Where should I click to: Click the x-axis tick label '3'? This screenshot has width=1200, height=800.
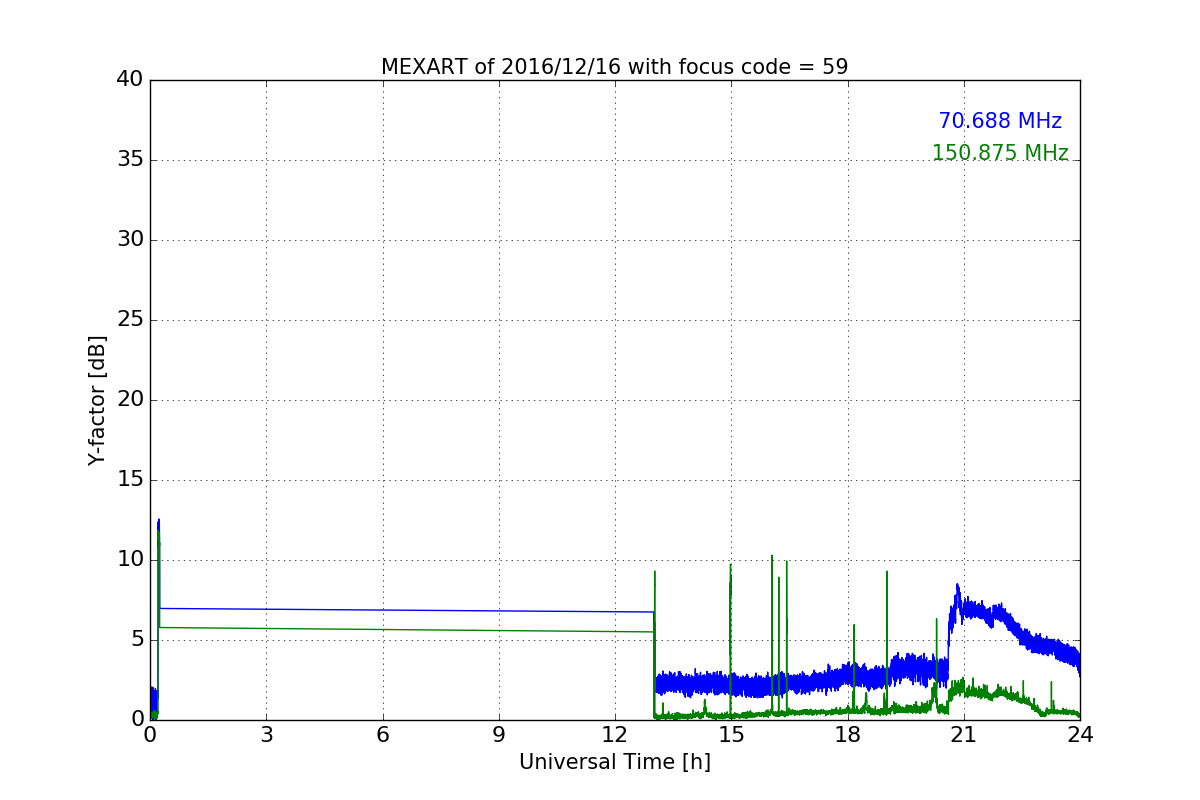266,734
